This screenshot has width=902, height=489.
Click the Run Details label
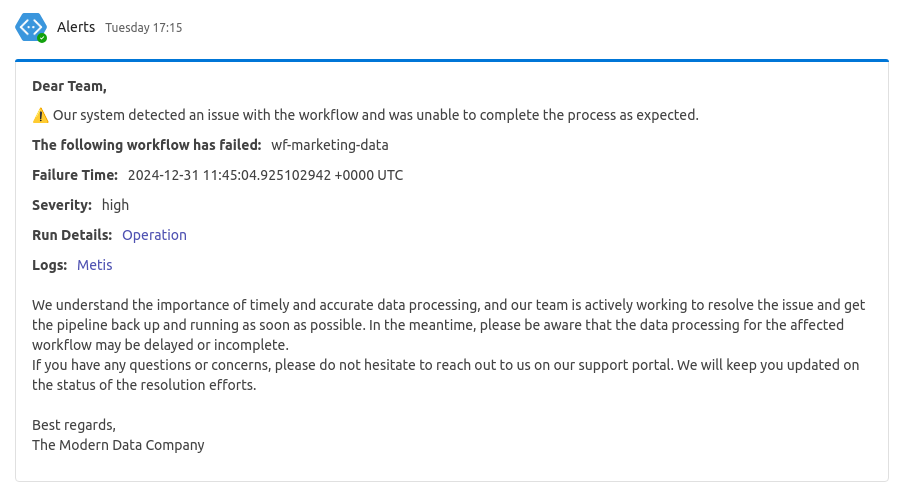click(x=72, y=235)
